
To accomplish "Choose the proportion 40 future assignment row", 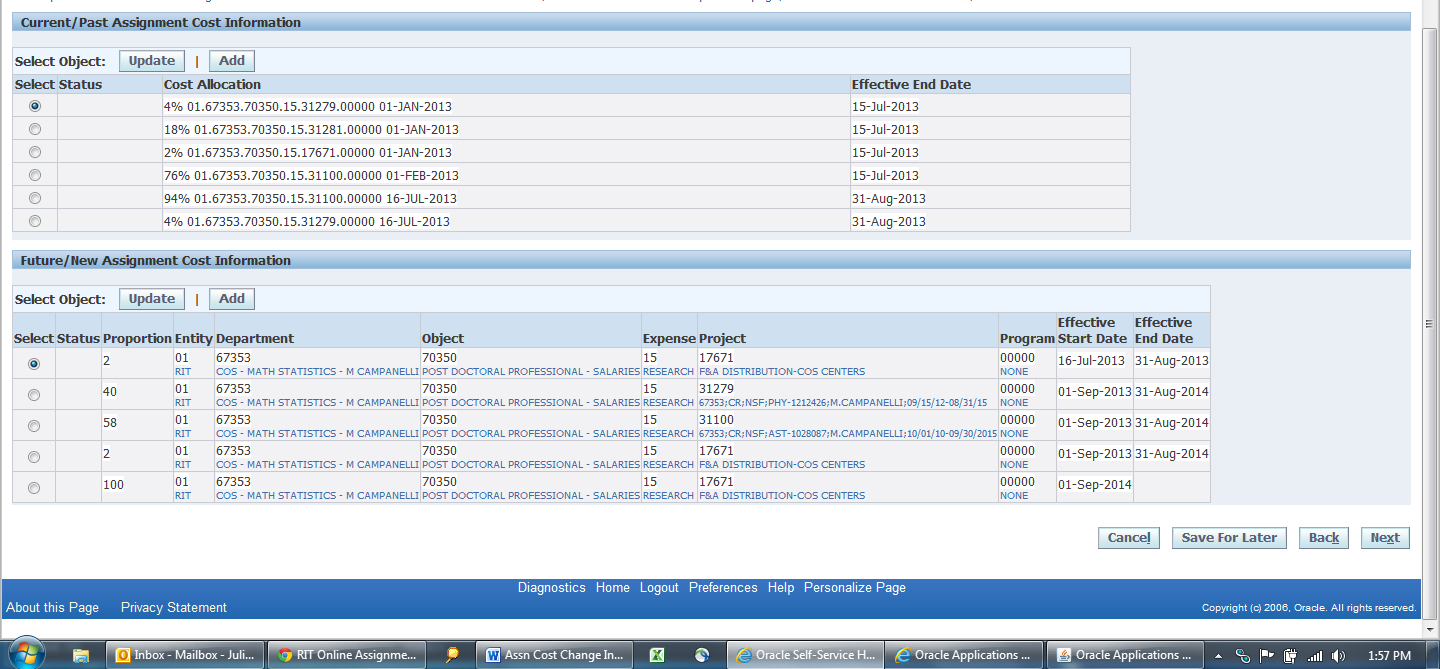I will point(35,395).
